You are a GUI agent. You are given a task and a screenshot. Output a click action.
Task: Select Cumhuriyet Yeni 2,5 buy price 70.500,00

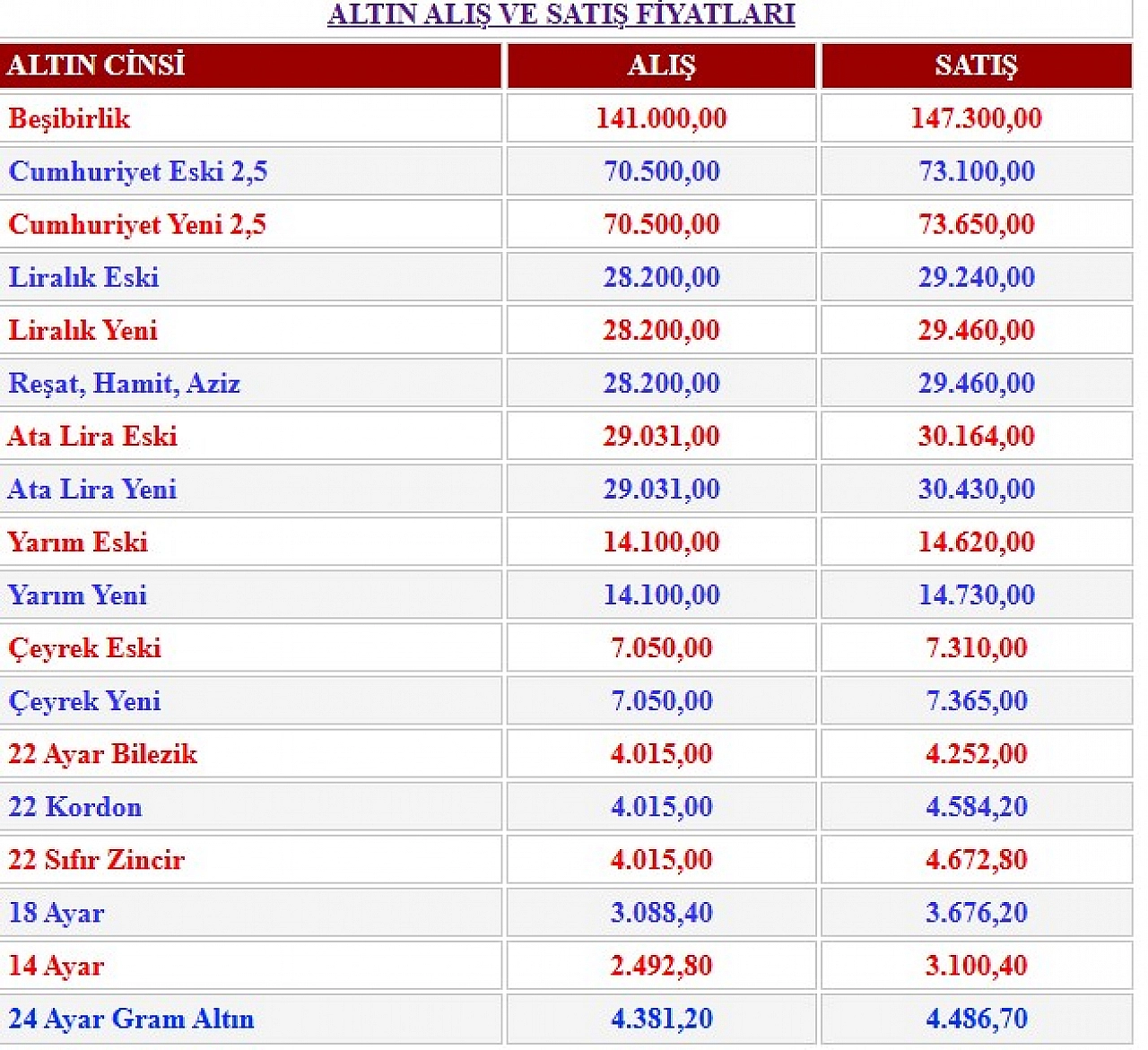(662, 224)
